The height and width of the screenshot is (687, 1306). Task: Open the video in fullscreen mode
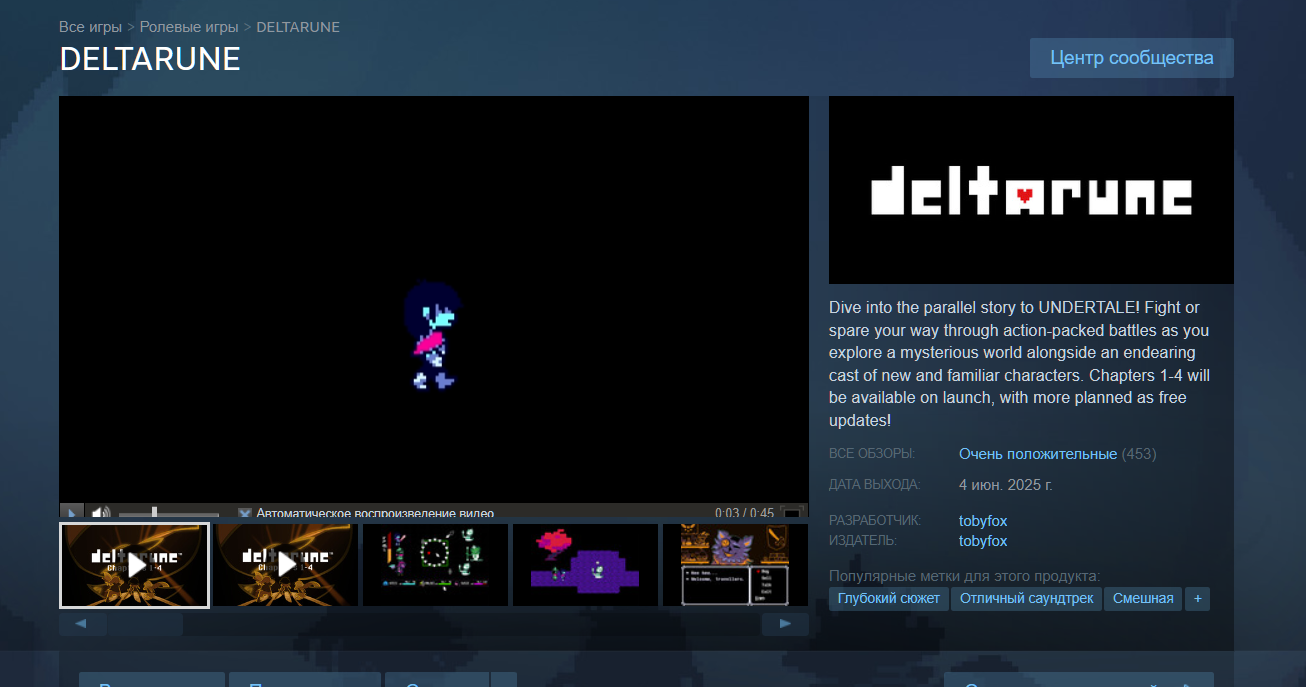(792, 513)
